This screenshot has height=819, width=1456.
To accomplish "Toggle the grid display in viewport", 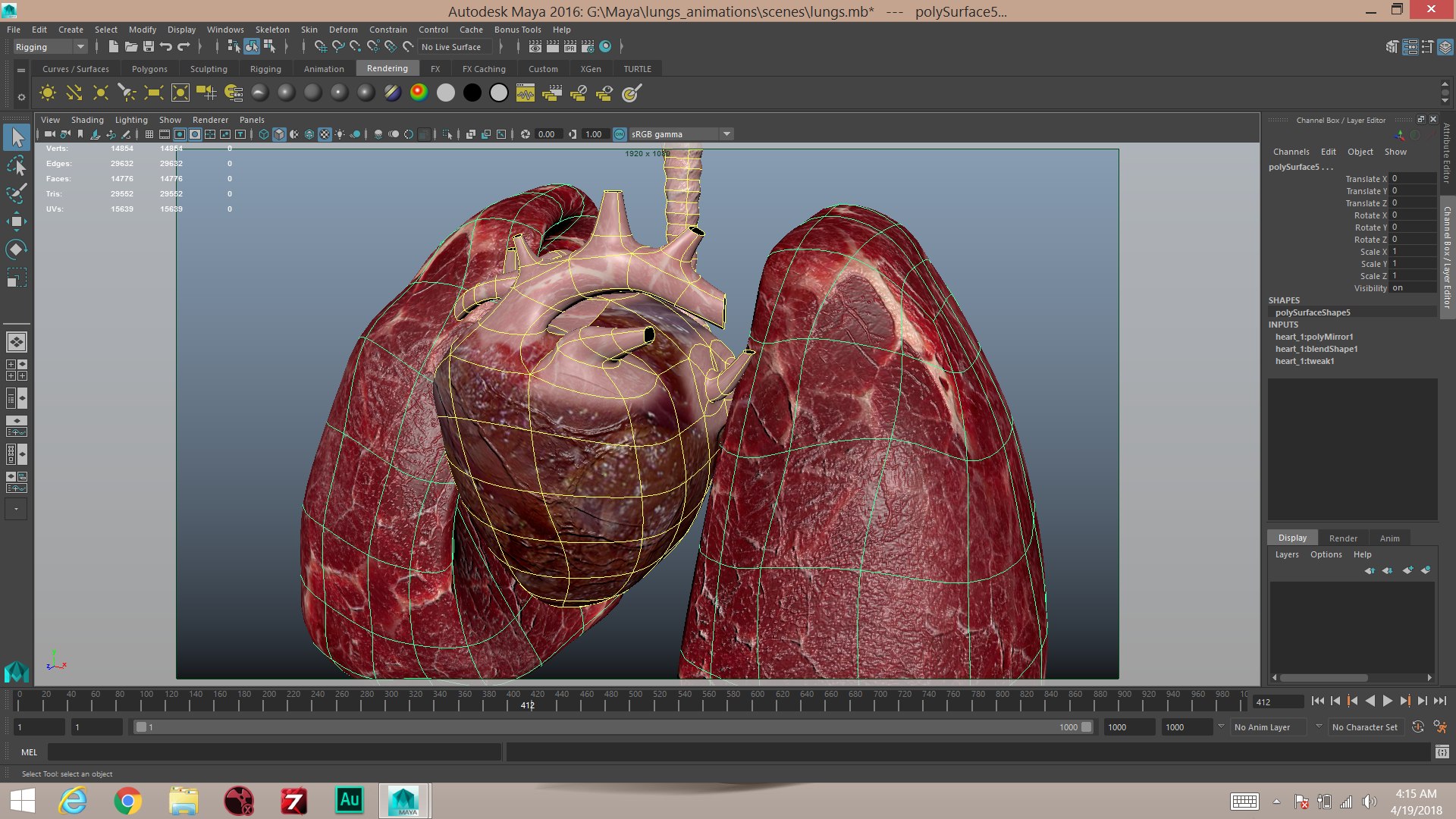I will [149, 134].
